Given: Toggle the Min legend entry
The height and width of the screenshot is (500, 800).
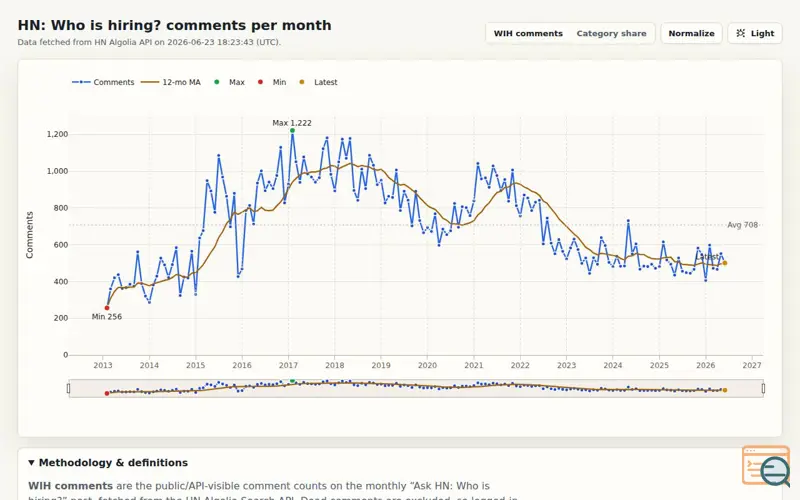Looking at the screenshot, I should point(272,82).
